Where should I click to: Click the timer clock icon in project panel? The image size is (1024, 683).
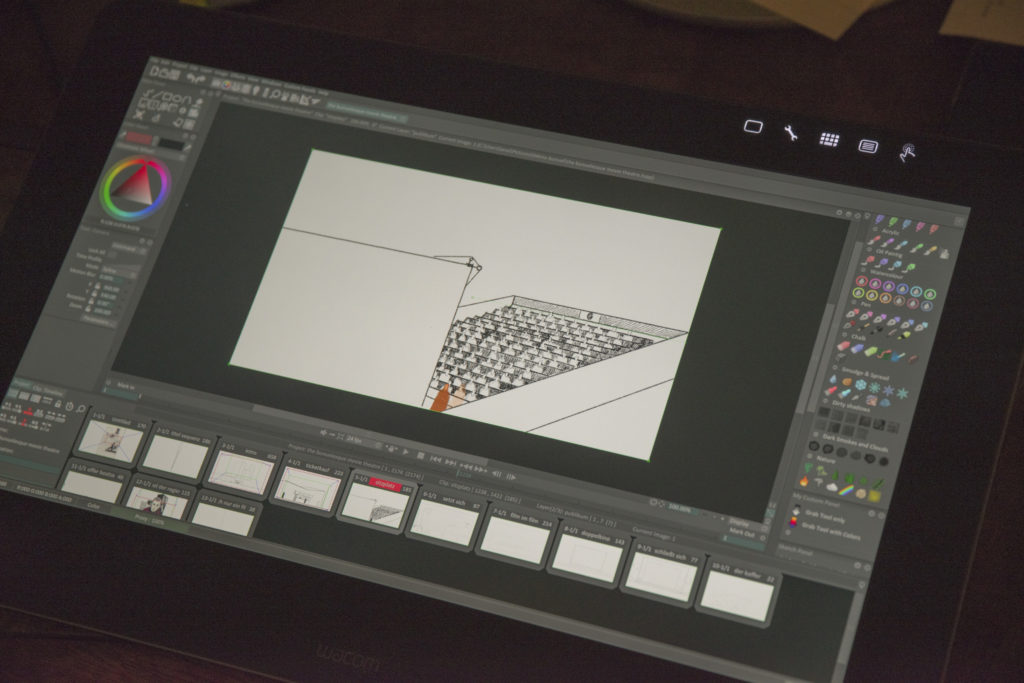(x=69, y=407)
